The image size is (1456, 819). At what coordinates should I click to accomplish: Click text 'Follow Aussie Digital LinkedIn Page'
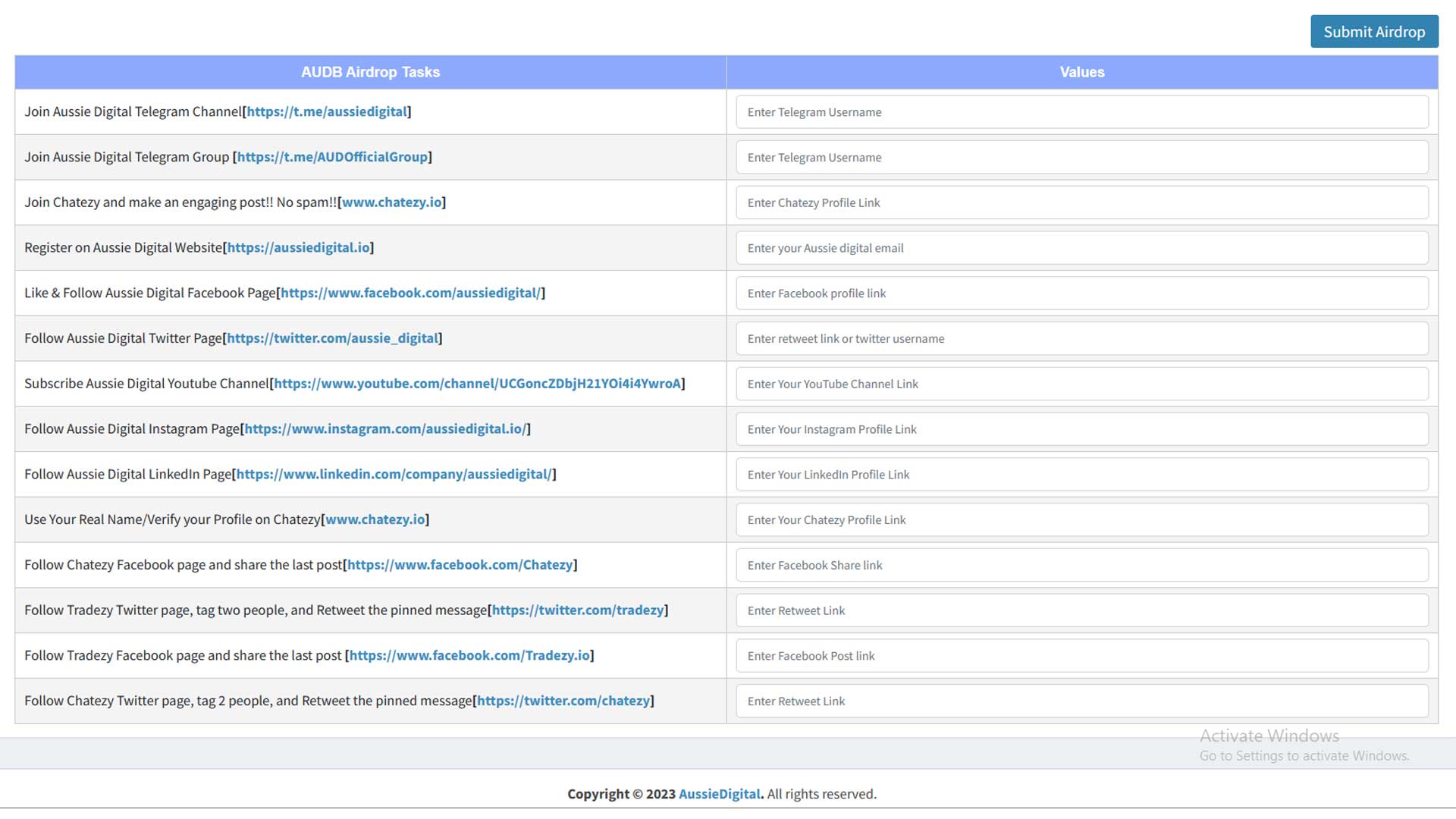tap(127, 475)
